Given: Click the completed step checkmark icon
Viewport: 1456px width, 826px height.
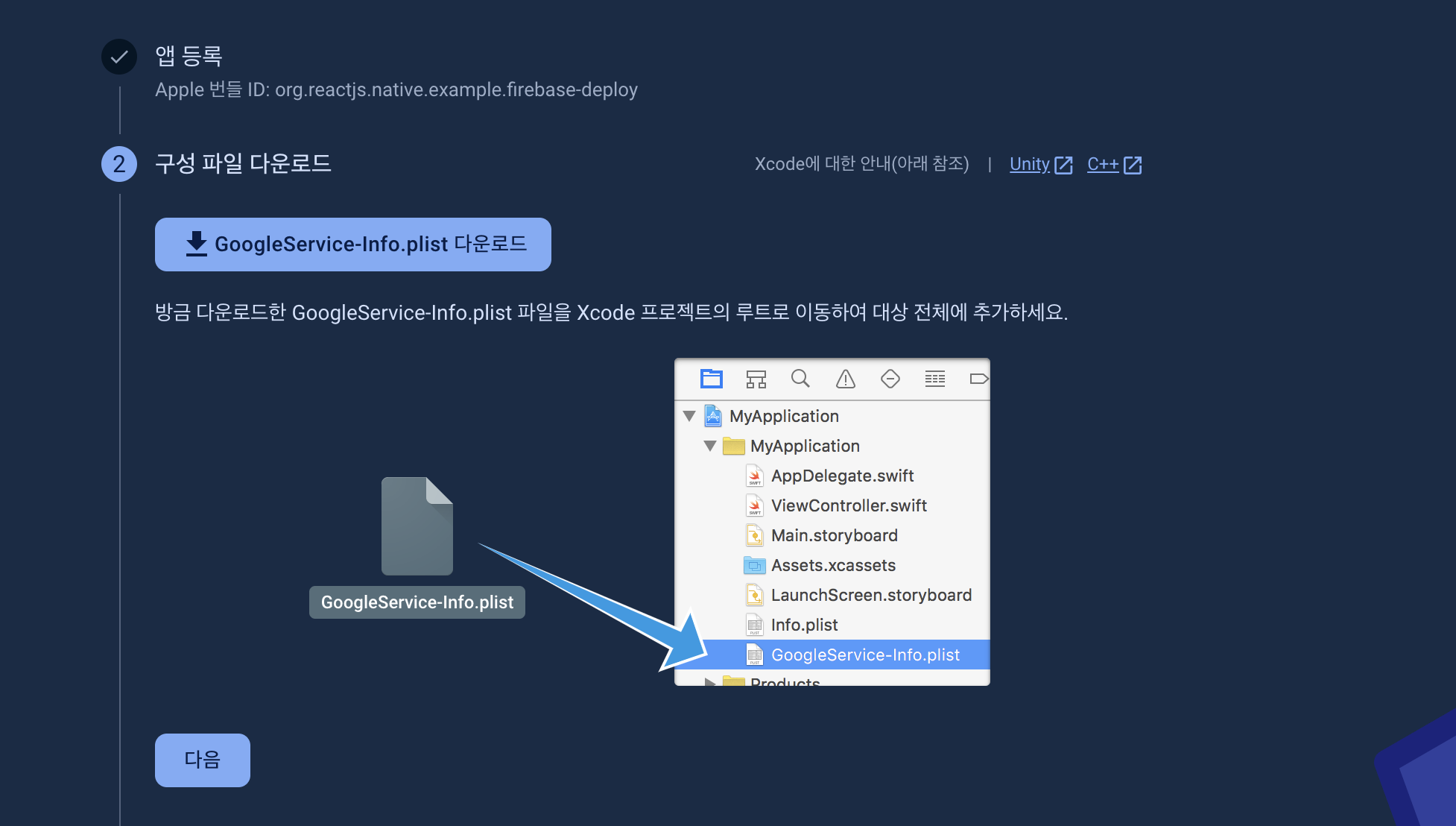Looking at the screenshot, I should point(119,57).
